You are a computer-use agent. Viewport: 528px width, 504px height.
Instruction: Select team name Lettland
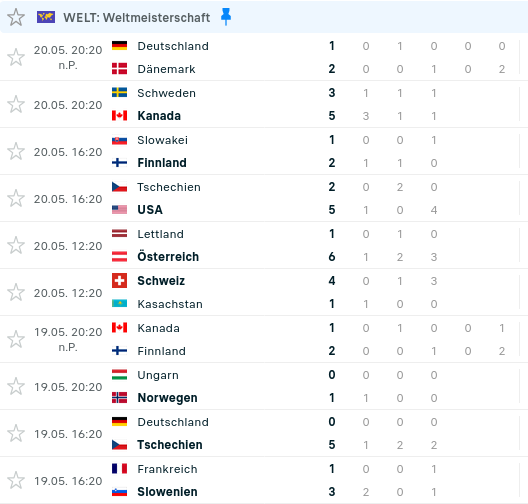[x=161, y=234]
